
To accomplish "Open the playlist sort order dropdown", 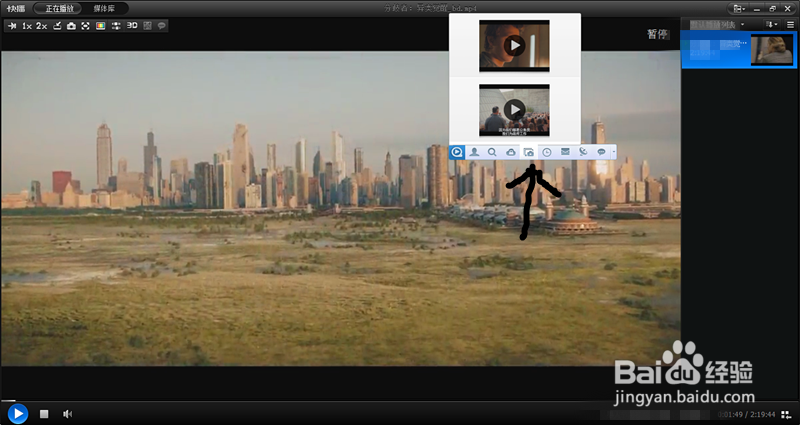I will [x=771, y=24].
